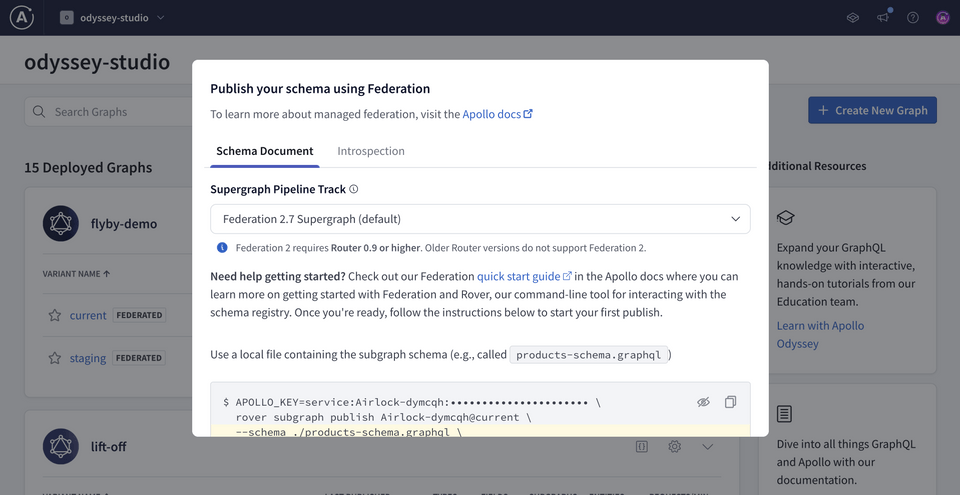The height and width of the screenshot is (495, 960).
Task: Click the products-schema.graphql code label
Action: pos(589,355)
